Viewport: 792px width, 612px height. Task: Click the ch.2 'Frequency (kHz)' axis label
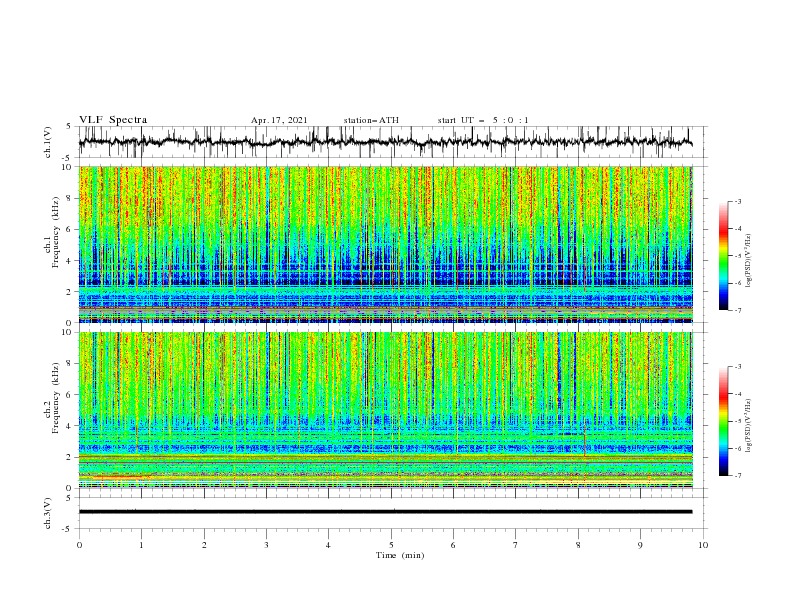coord(56,398)
